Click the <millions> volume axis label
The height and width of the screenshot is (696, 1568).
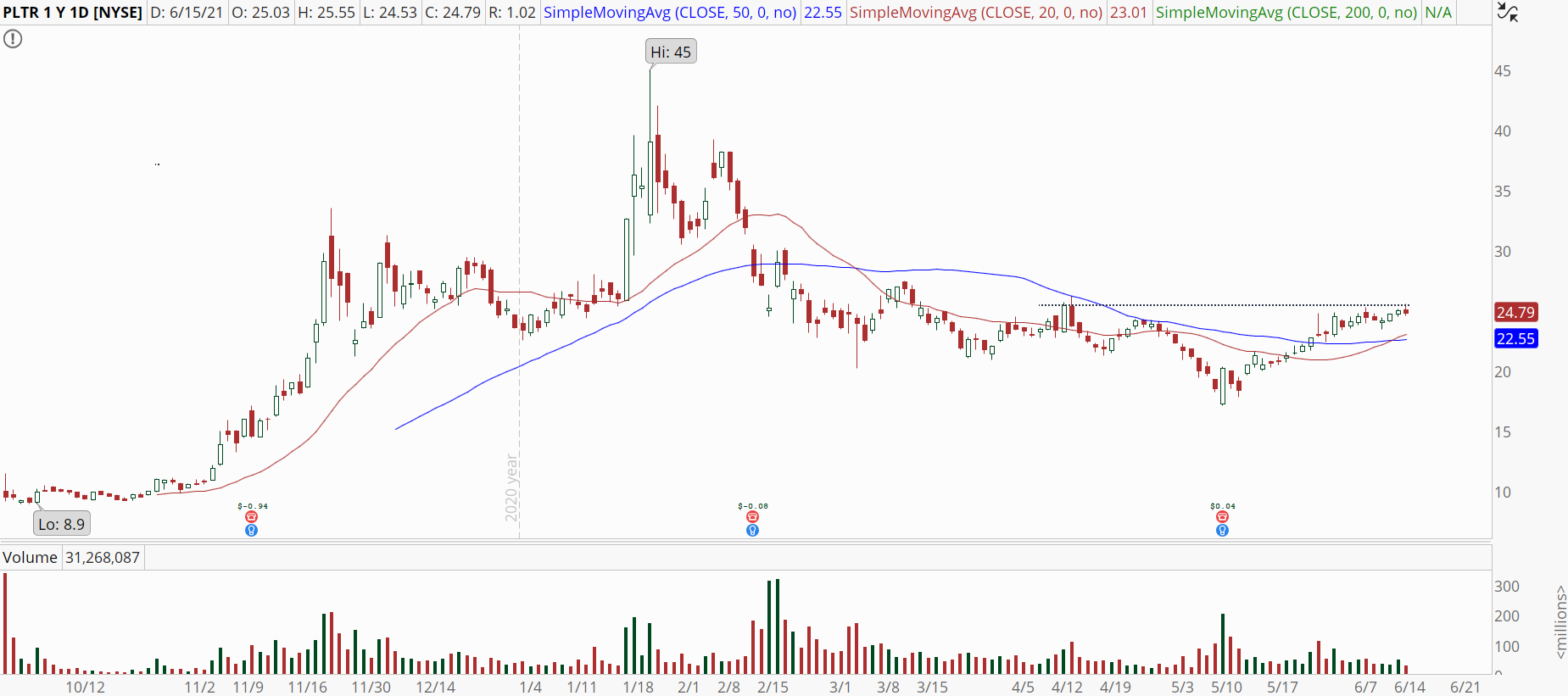click(1560, 622)
